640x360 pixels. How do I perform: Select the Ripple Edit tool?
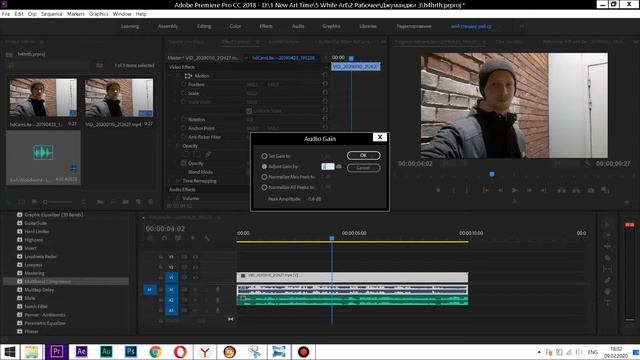[x=607, y=246]
